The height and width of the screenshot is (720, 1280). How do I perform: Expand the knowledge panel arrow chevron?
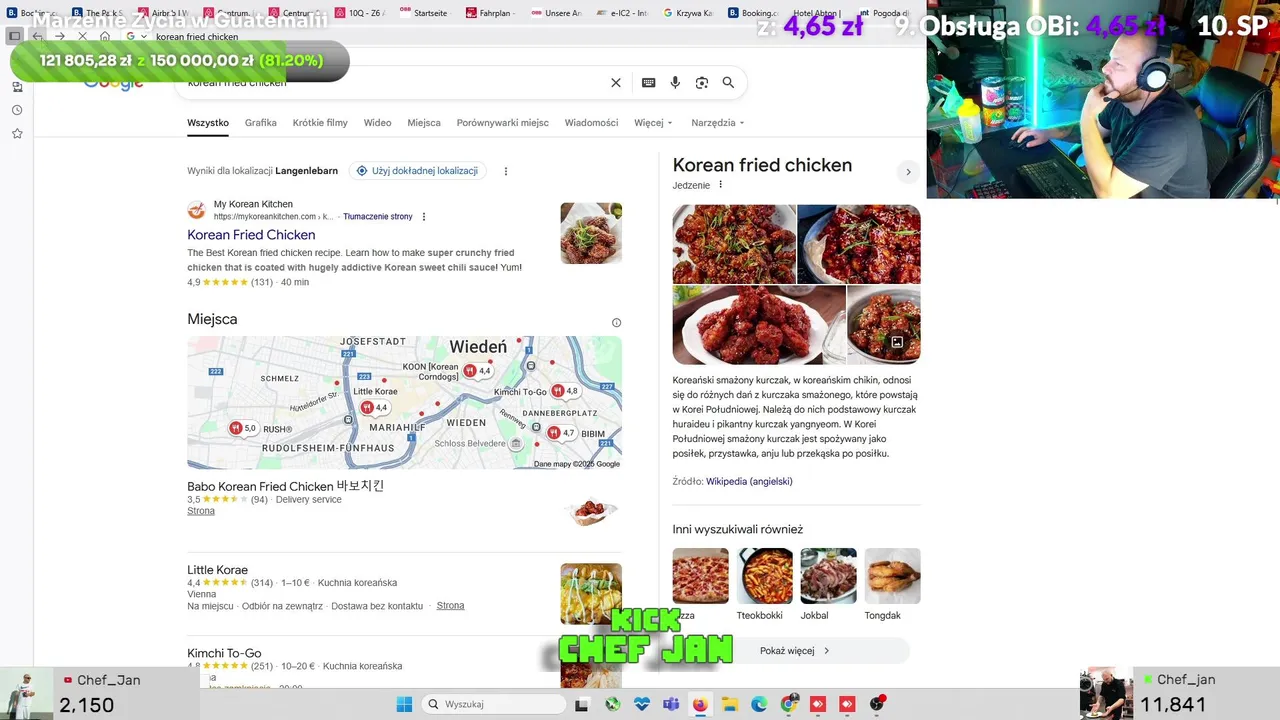point(908,172)
